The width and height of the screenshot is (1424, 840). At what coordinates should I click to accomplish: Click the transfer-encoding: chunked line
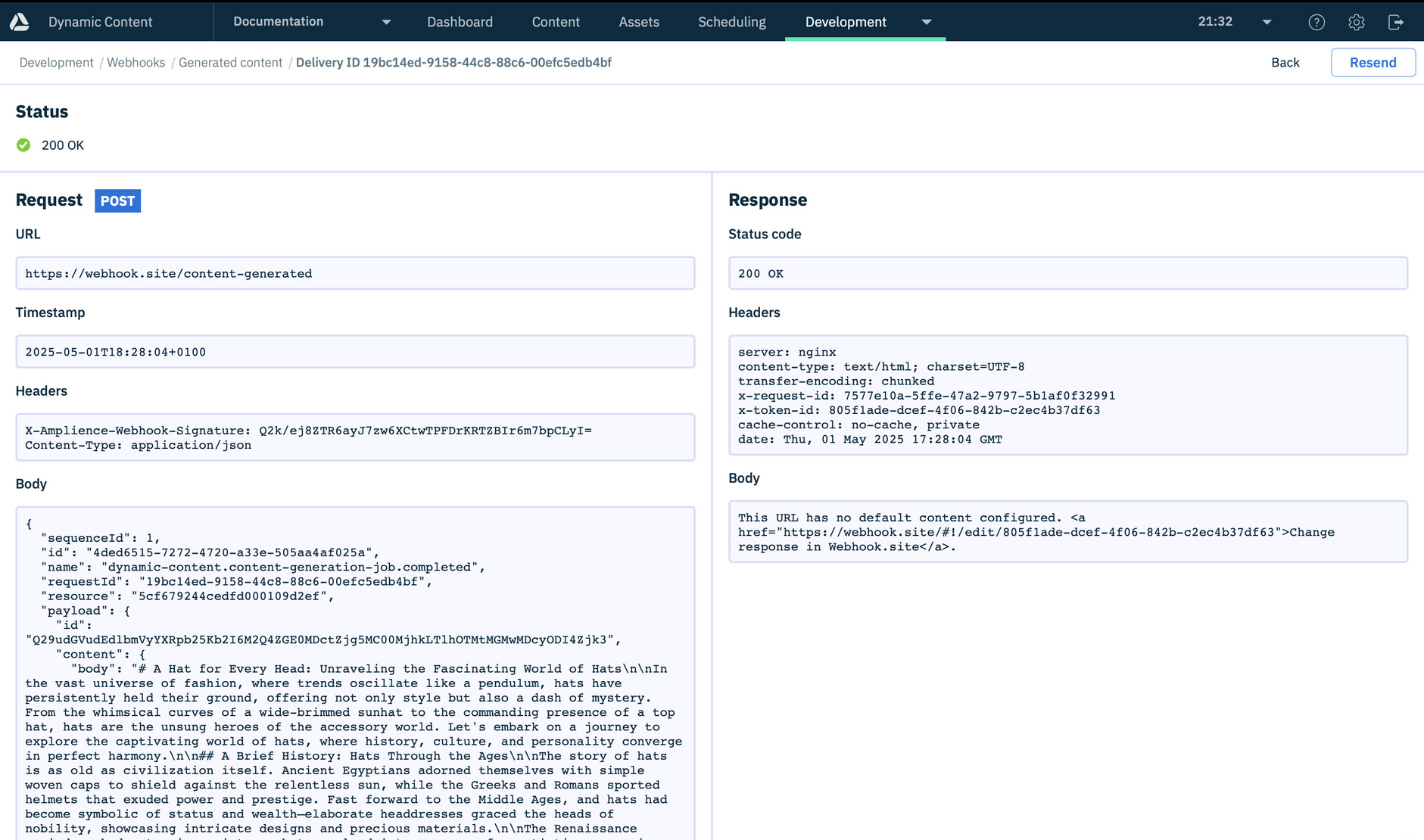[x=836, y=381]
